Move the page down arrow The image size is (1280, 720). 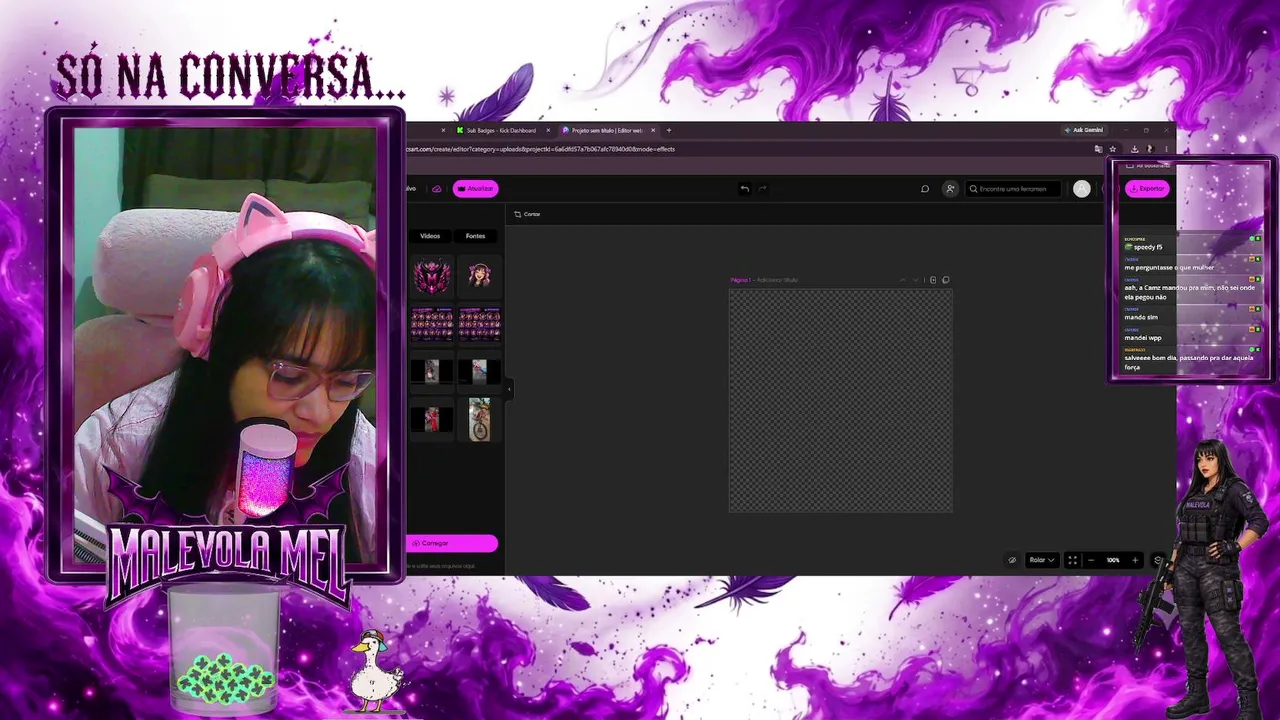coord(915,280)
